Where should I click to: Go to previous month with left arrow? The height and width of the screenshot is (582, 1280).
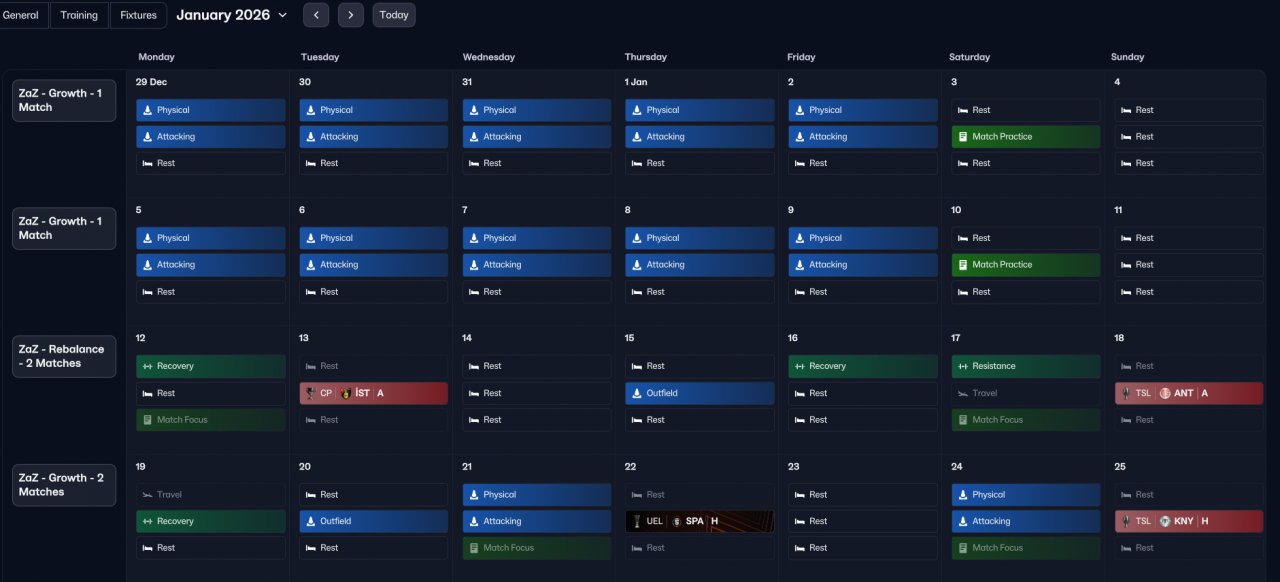click(316, 15)
